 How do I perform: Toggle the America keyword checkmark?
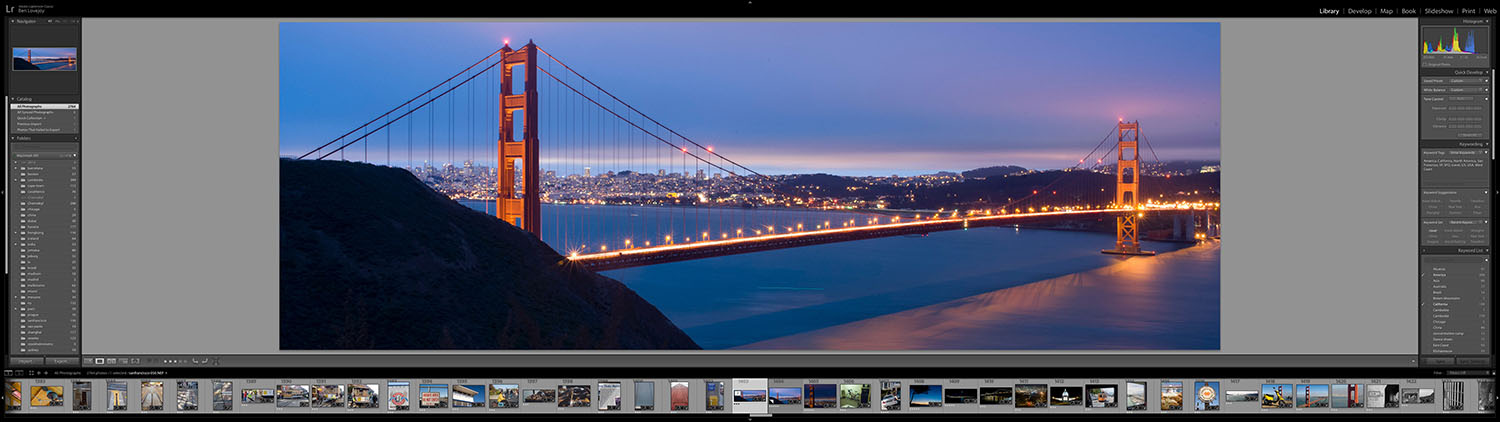click(1424, 274)
